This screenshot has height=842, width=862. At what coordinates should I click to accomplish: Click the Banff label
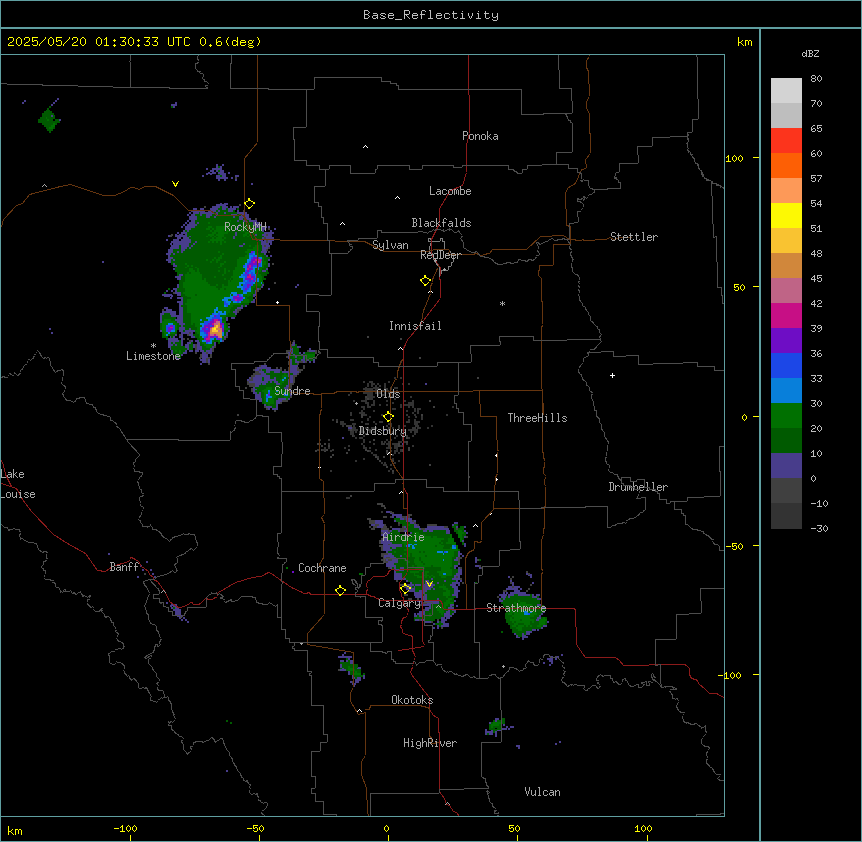(124, 567)
